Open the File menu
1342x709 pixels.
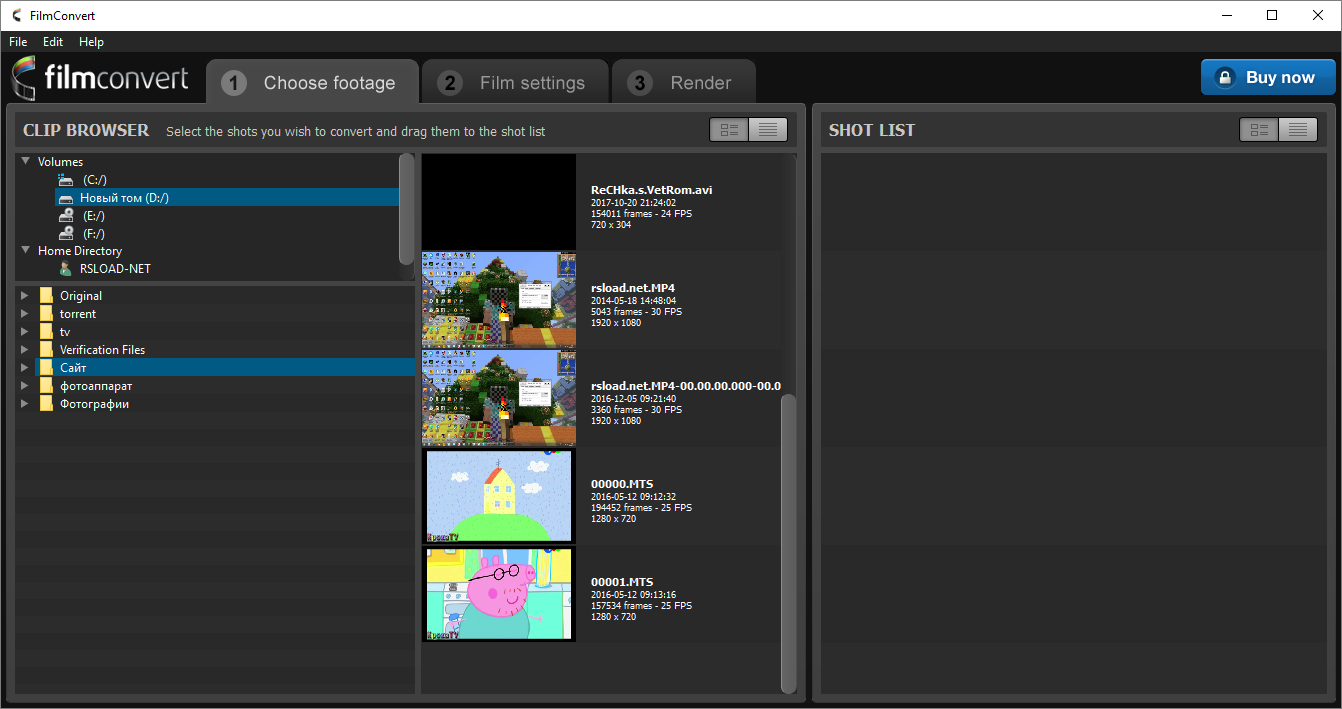click(18, 42)
